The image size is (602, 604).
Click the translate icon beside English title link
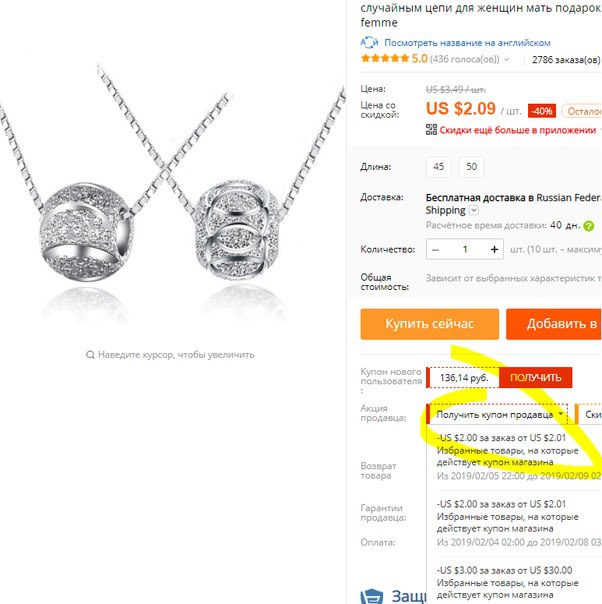[369, 42]
